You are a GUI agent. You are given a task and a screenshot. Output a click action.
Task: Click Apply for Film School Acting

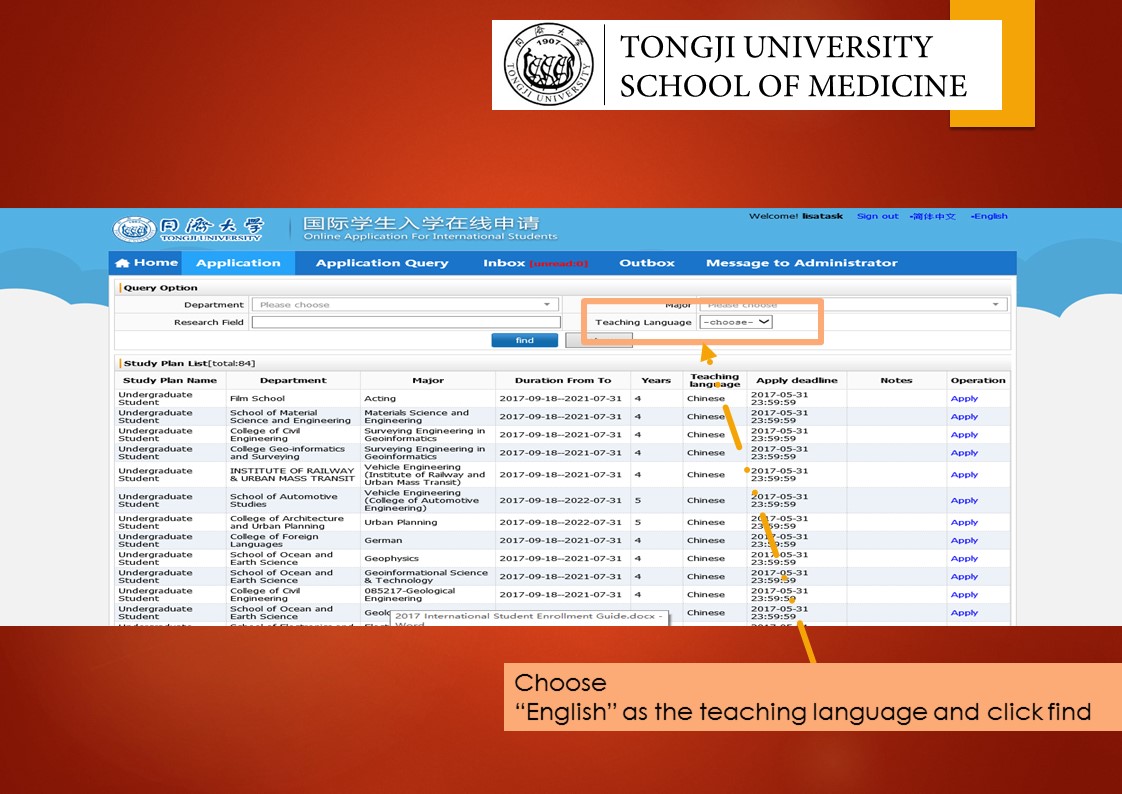pos(964,398)
